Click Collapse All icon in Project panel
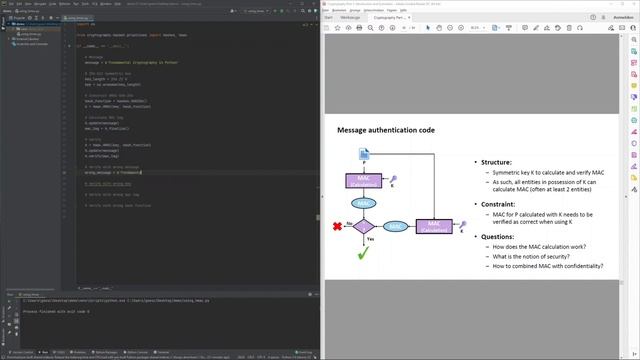Image resolution: width=640 pixels, height=360 pixels. [42, 18]
